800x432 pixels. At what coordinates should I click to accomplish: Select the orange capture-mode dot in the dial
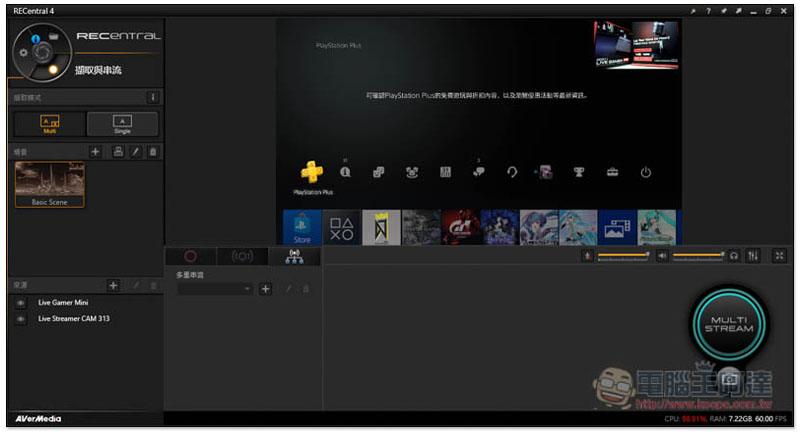point(53,69)
